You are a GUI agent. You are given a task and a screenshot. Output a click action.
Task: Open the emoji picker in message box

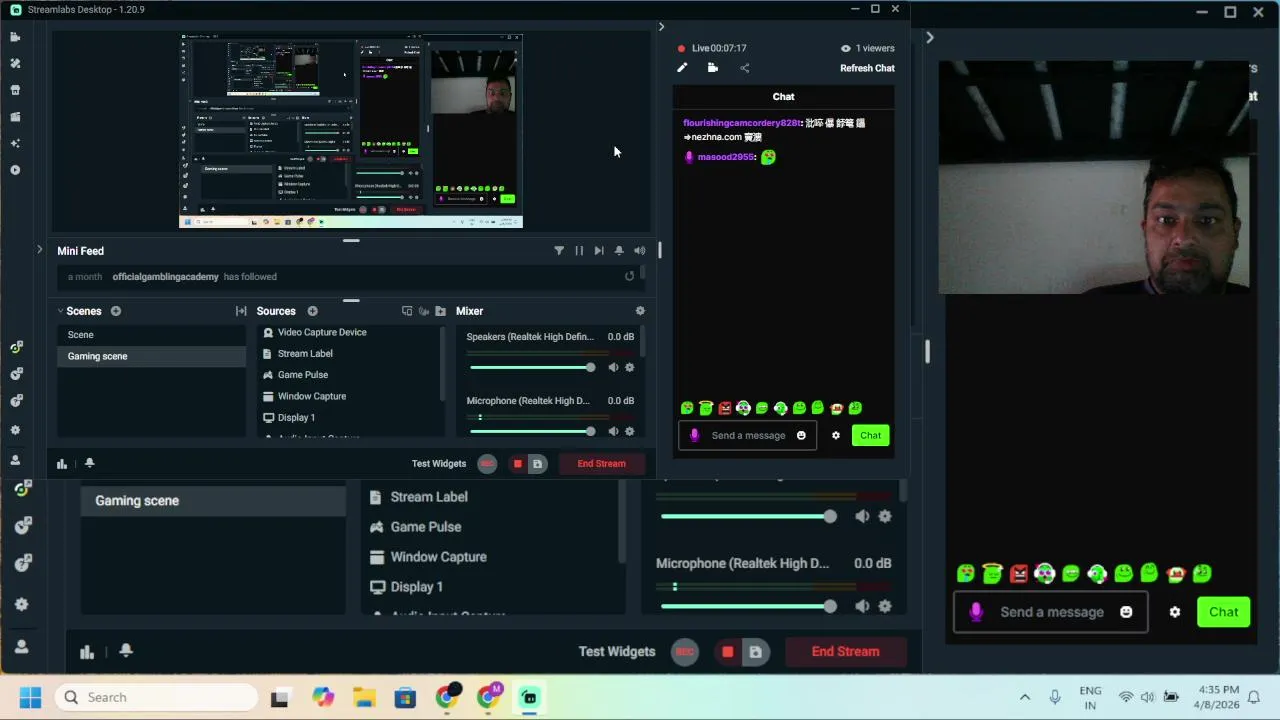pos(801,435)
